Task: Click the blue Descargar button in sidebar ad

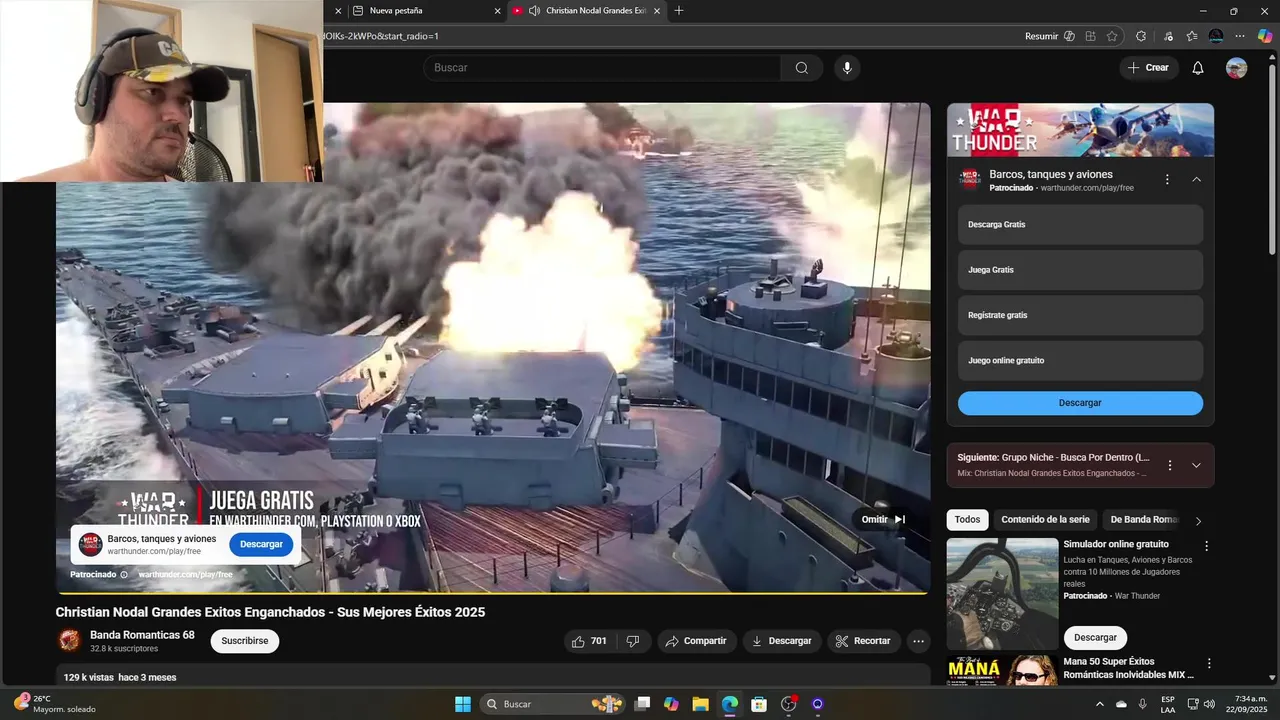Action: tap(1080, 403)
